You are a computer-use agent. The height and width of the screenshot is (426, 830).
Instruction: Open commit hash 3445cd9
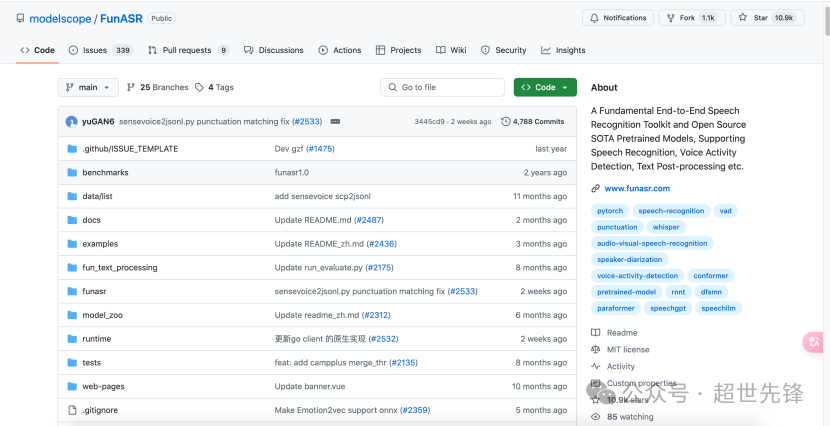pos(429,122)
